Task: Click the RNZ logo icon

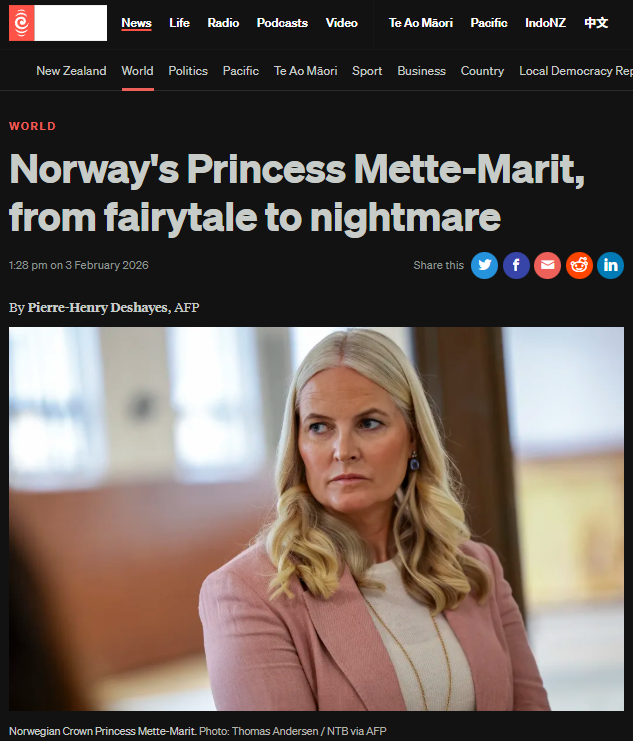Action: (x=22, y=23)
